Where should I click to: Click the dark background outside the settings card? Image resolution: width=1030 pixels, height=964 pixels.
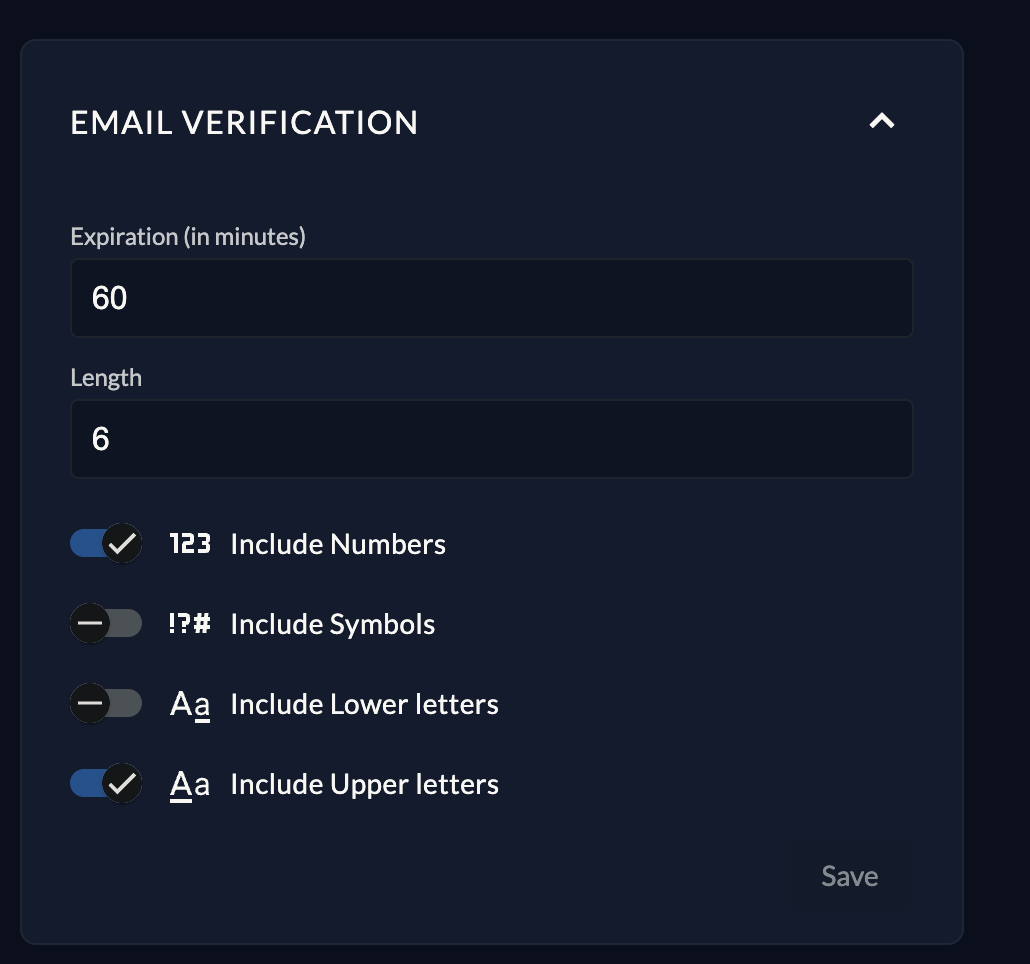[x=997, y=500]
